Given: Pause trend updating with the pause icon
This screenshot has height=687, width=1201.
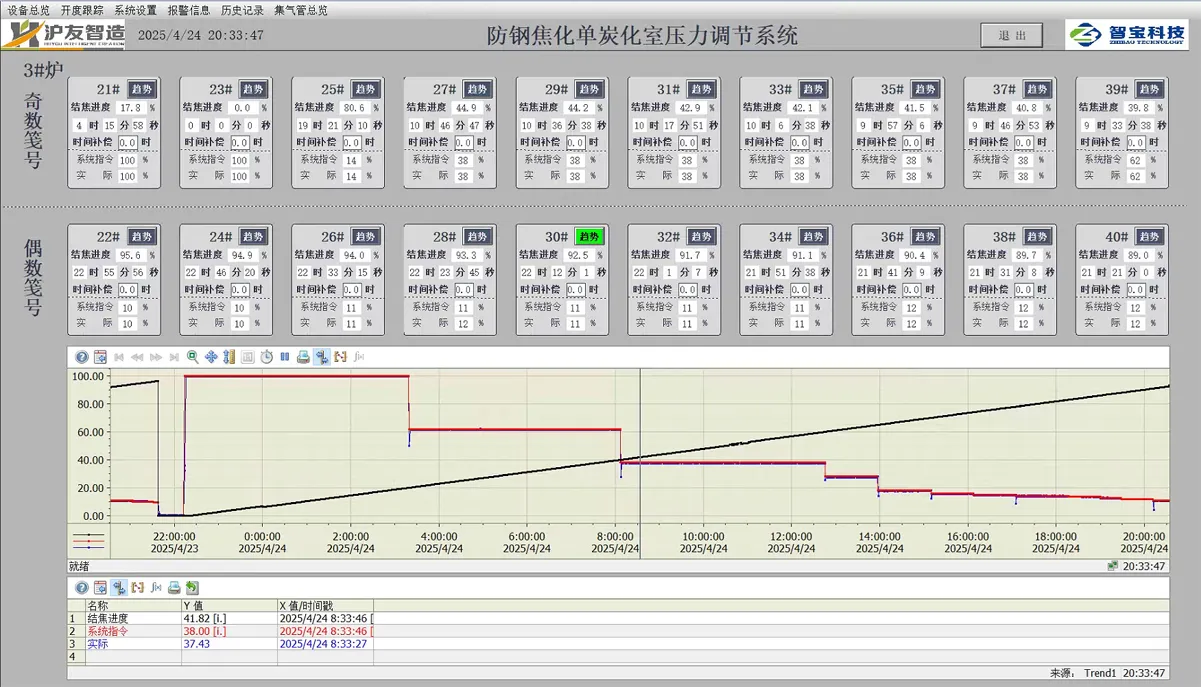Looking at the screenshot, I should (x=284, y=357).
